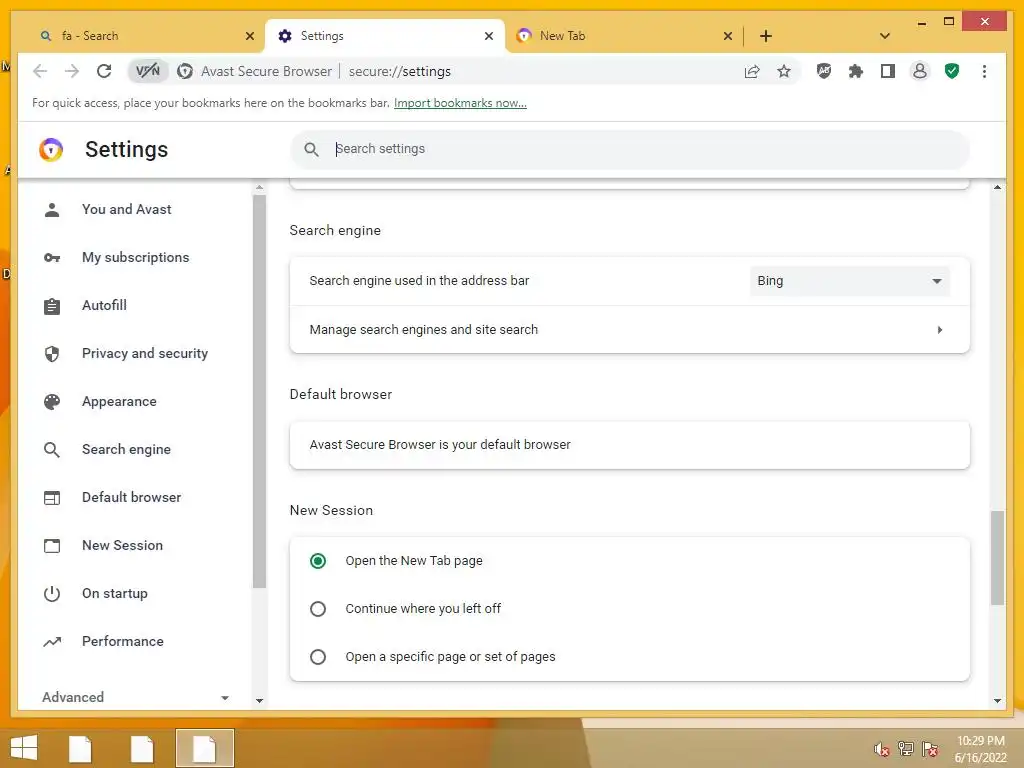This screenshot has height=768, width=1024.
Task: Click the second taskbar document icon
Action: point(142,748)
